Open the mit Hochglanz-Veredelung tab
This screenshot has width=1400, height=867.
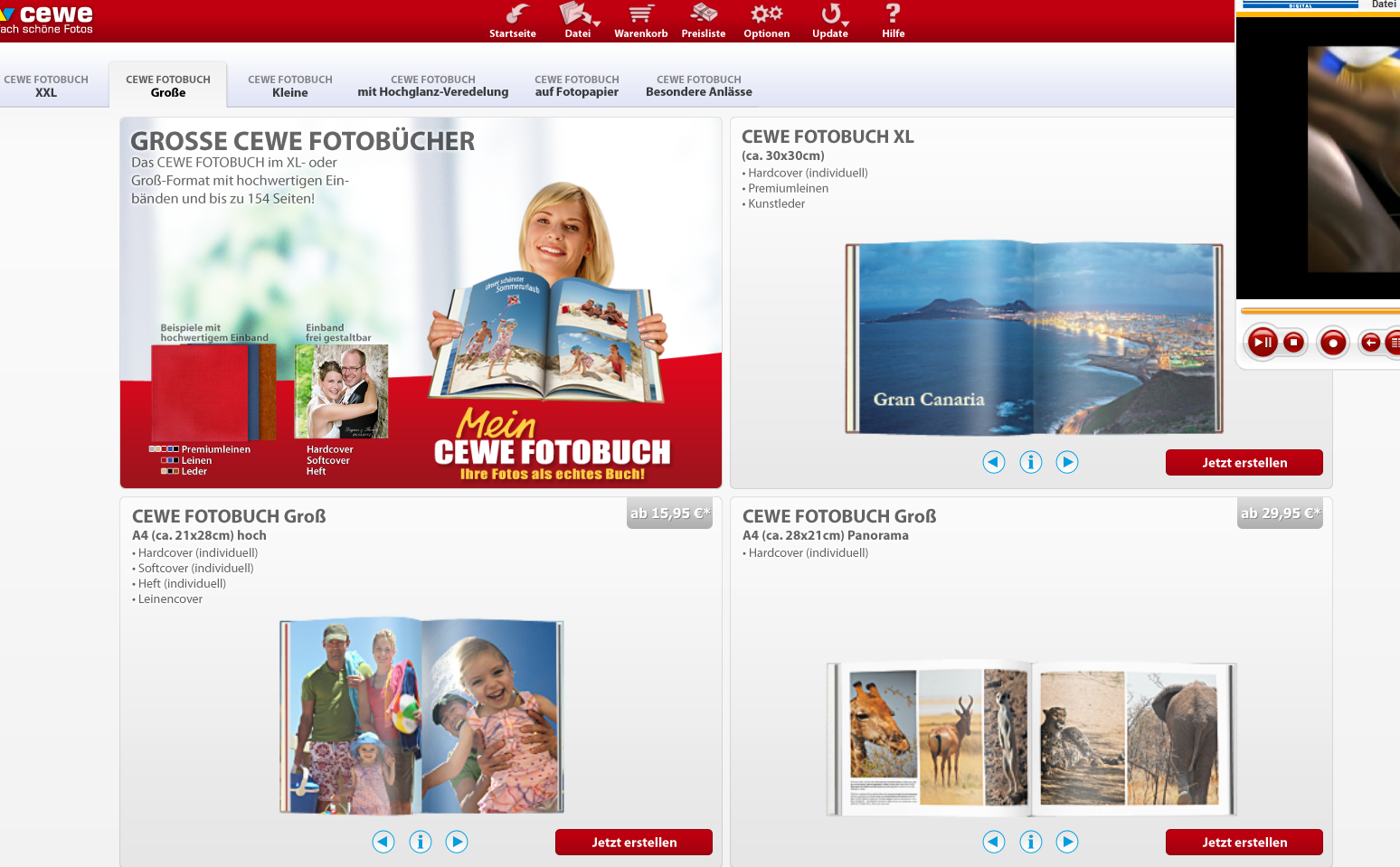click(433, 86)
